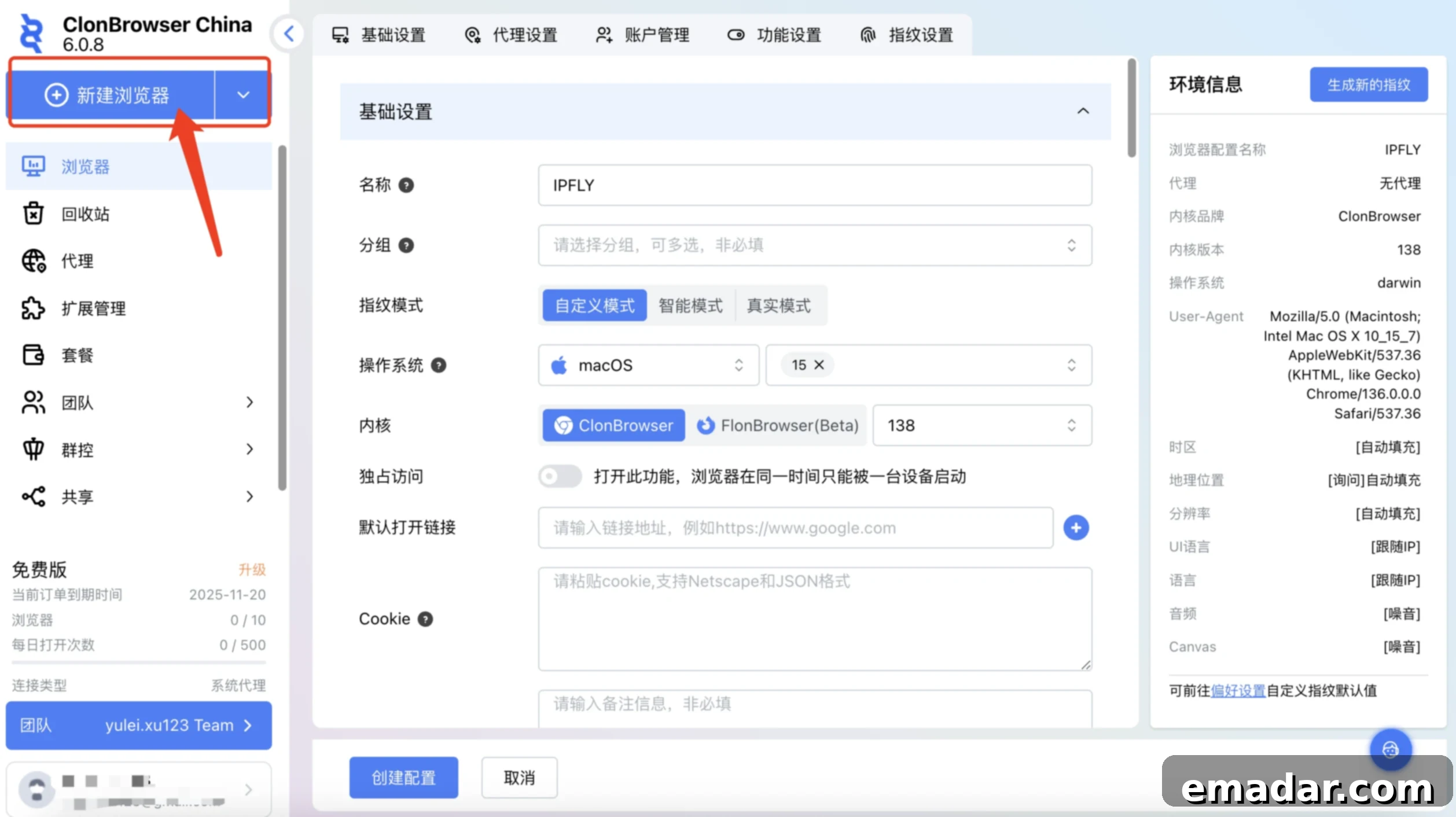The image size is (1456, 817).
Task: Toggle the 独占访问 switch
Action: pyautogui.click(x=560, y=476)
